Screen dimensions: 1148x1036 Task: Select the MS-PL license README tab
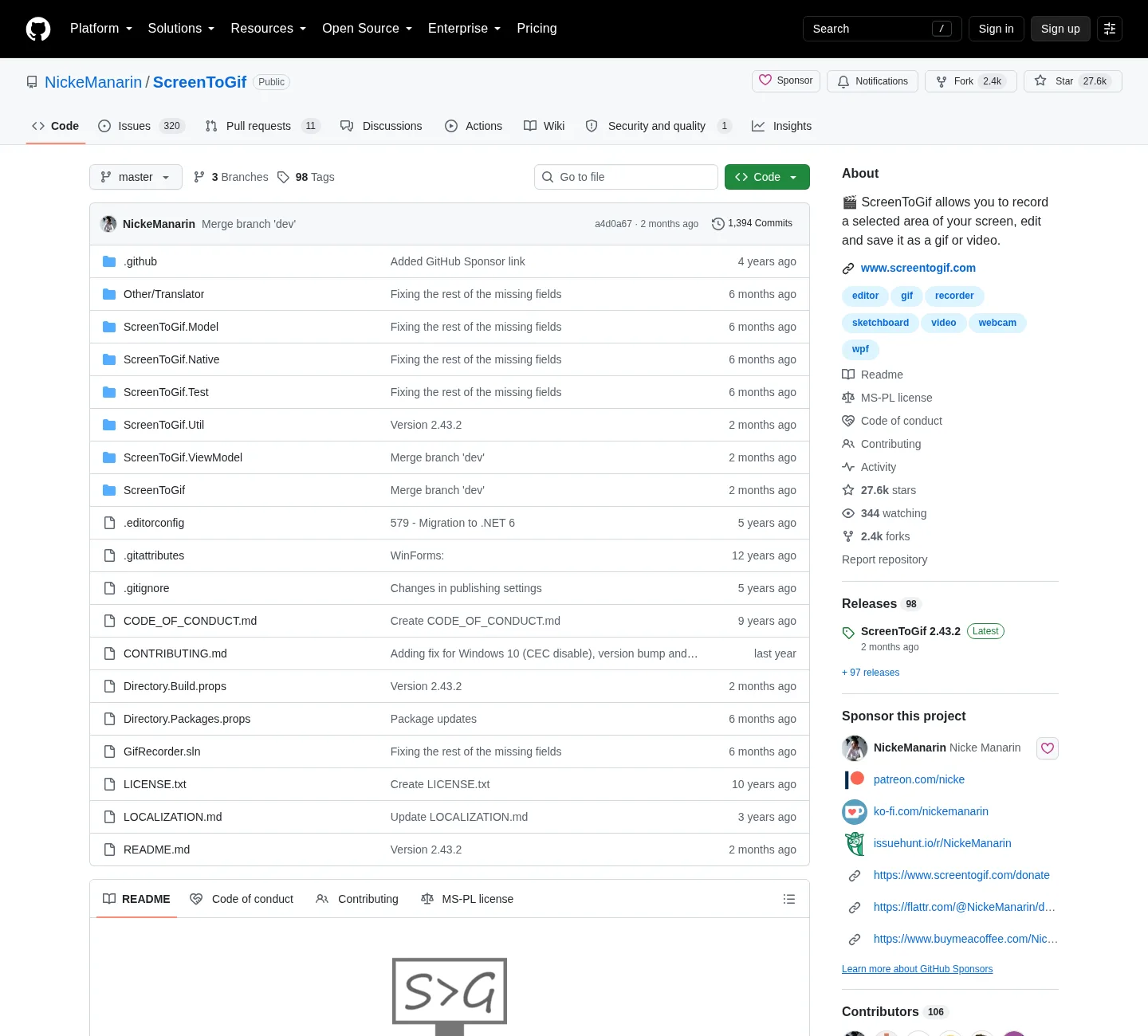click(467, 899)
